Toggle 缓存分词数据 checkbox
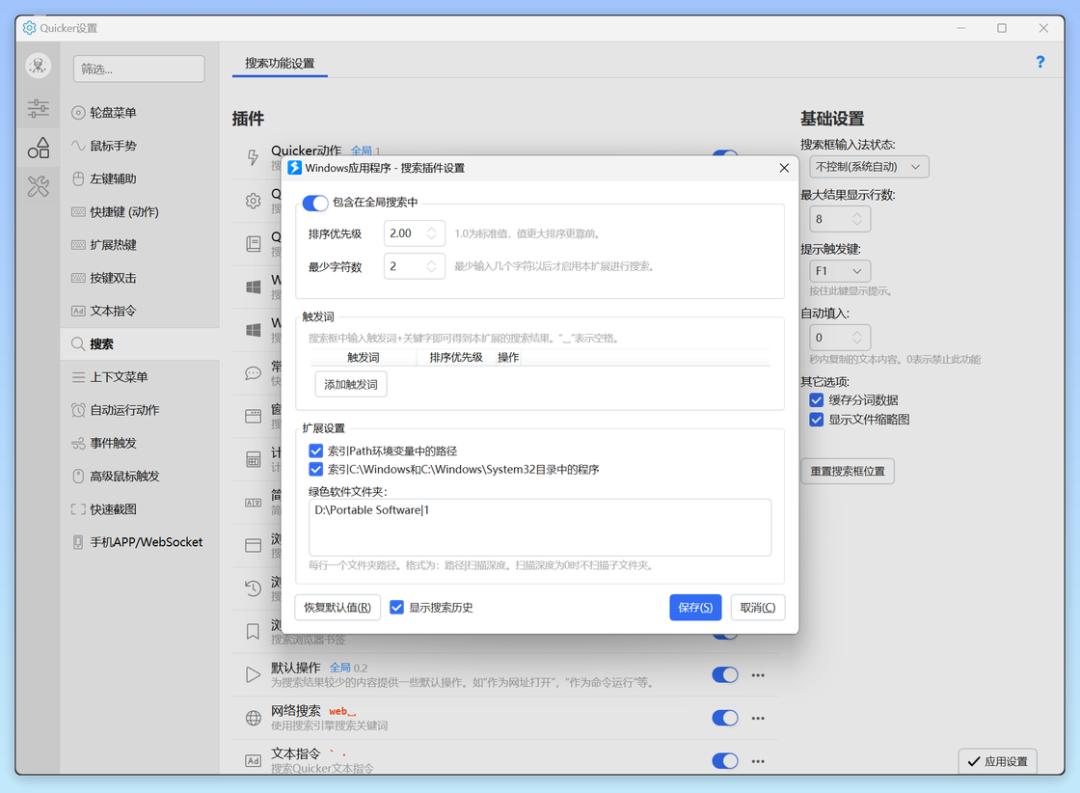This screenshot has height=793, width=1080. point(816,400)
